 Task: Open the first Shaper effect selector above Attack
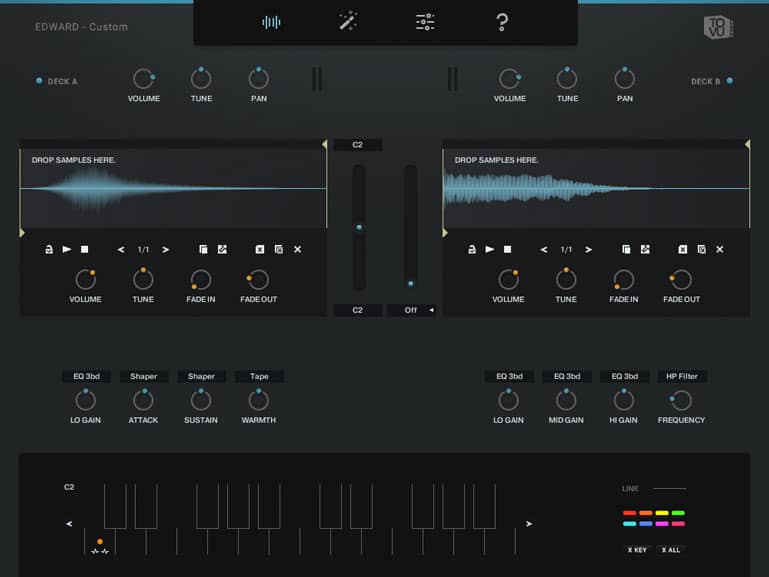click(144, 376)
